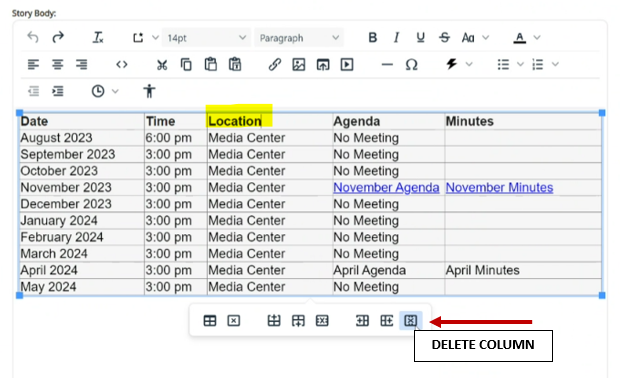Click the April Agenda cell
The image size is (626, 378).
(x=389, y=270)
